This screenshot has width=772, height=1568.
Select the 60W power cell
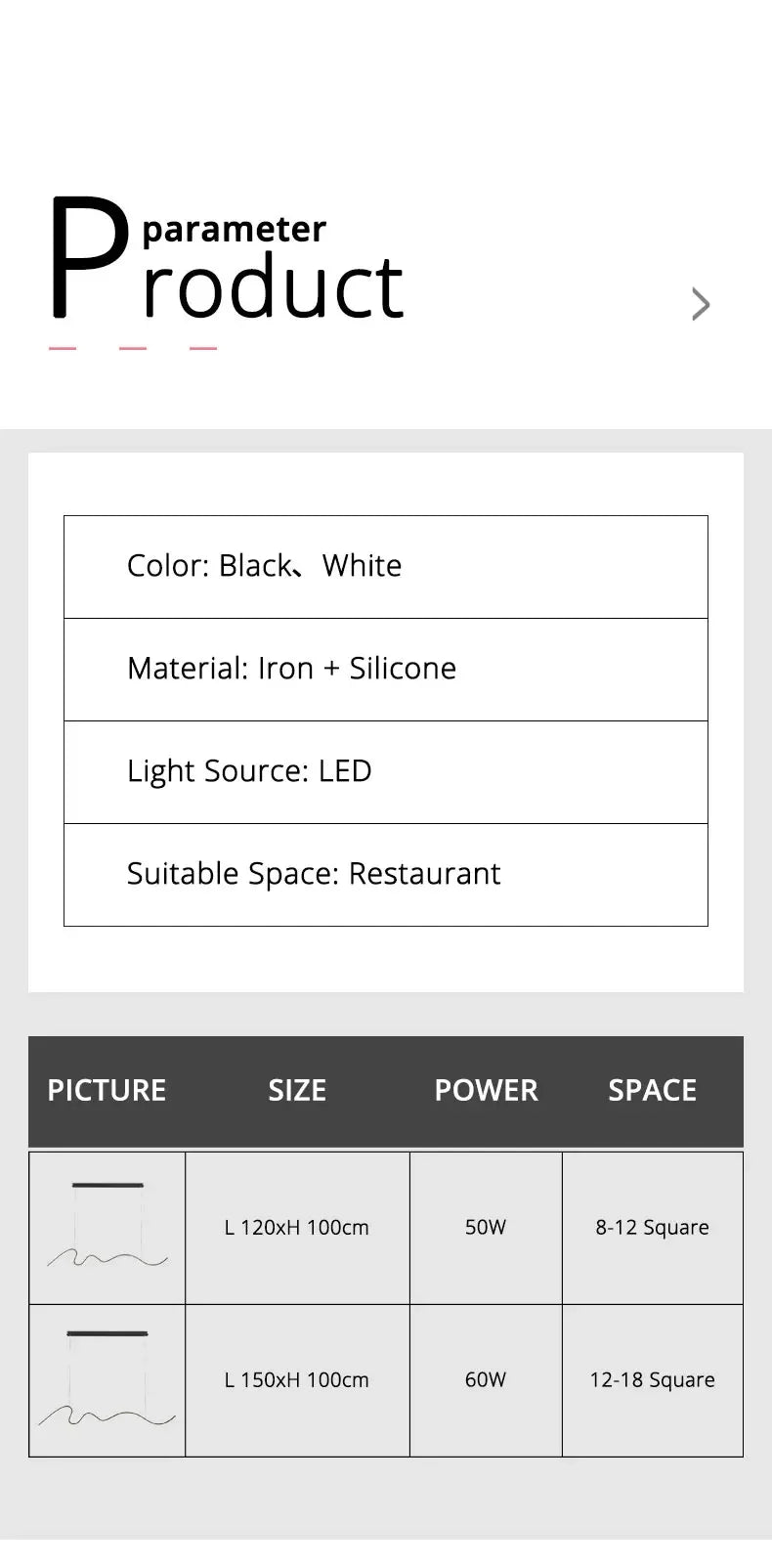coord(486,1380)
